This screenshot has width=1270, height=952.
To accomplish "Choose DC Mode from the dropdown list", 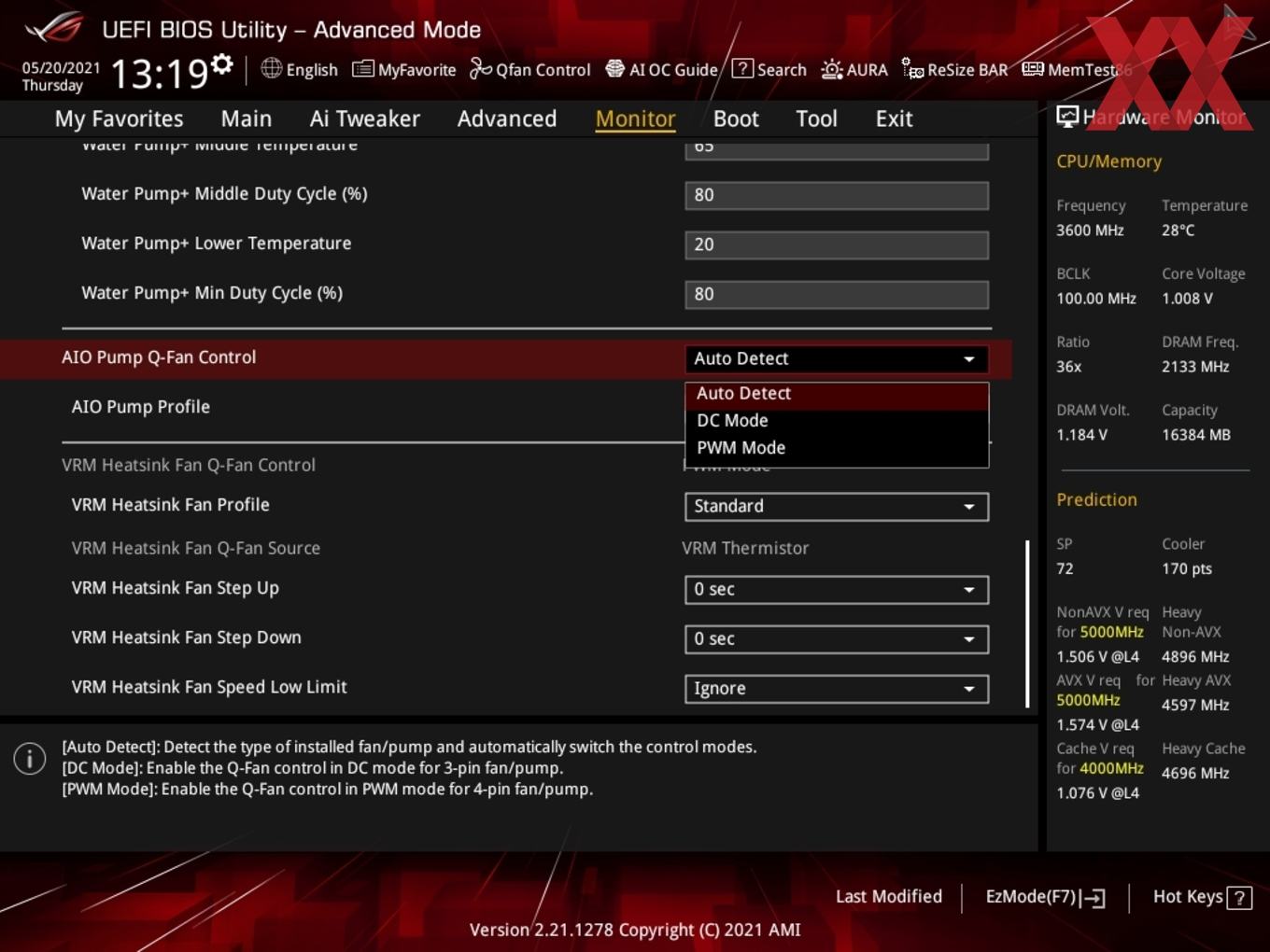I will [x=837, y=421].
